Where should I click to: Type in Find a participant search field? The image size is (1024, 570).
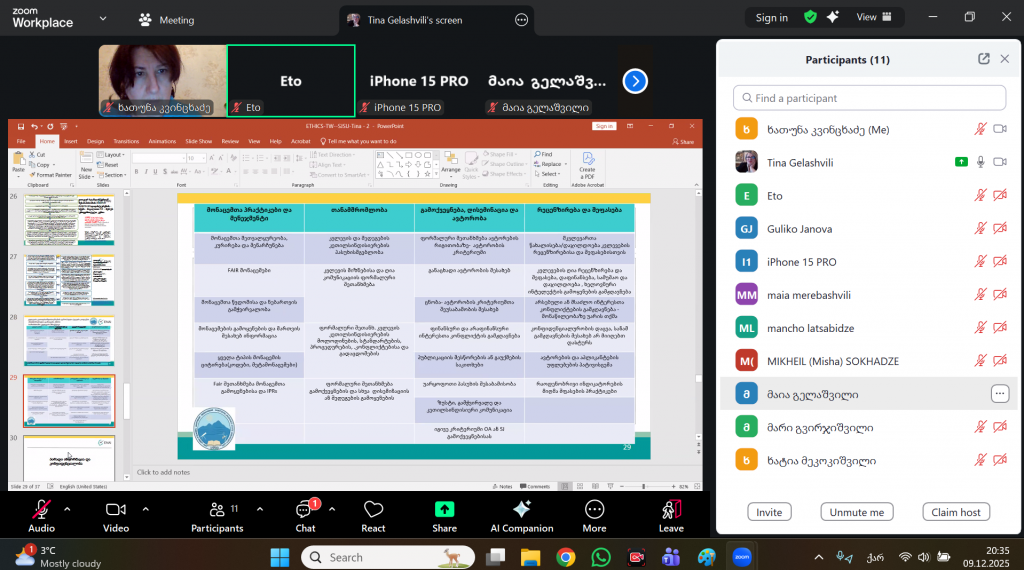(x=869, y=98)
